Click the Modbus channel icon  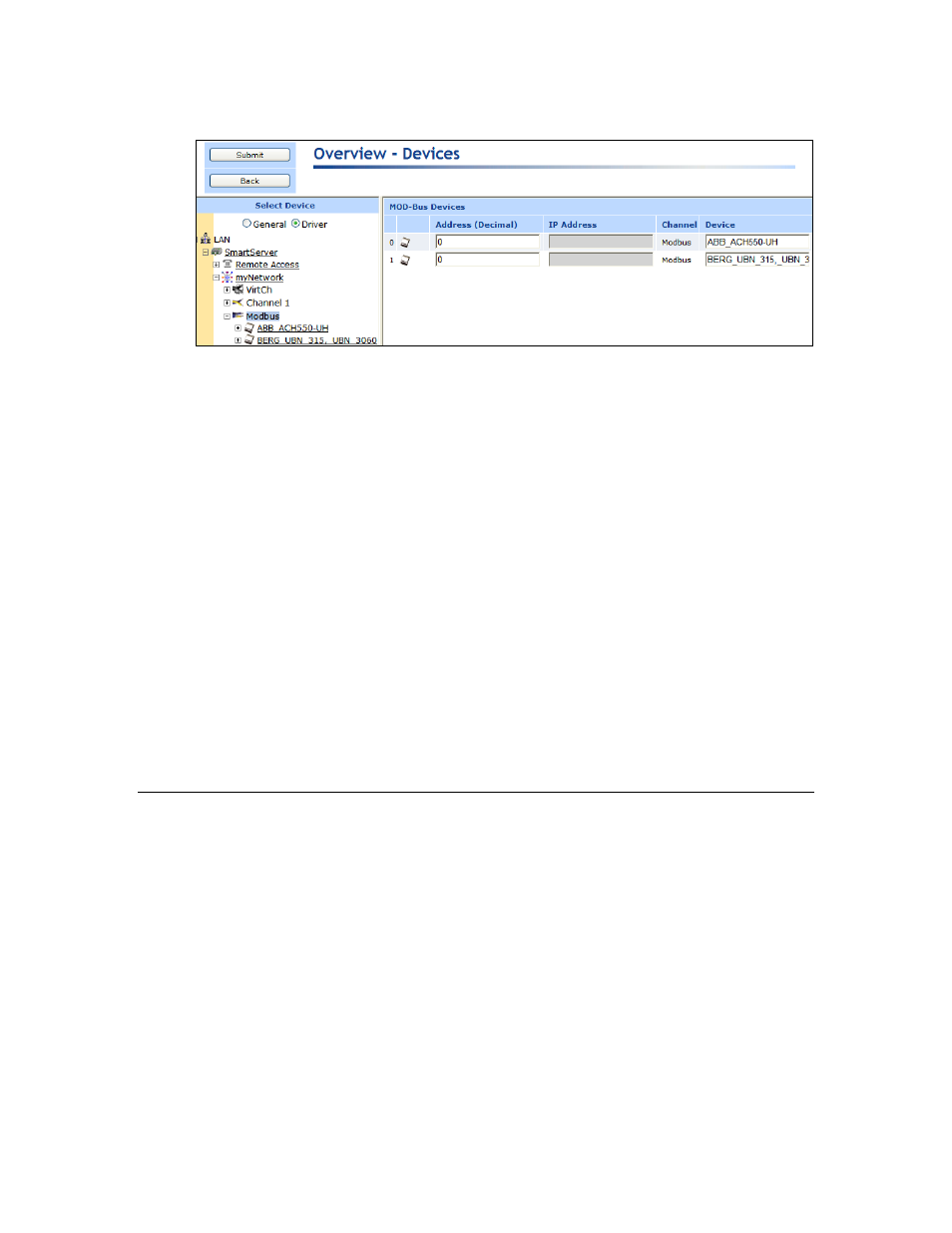coord(238,314)
